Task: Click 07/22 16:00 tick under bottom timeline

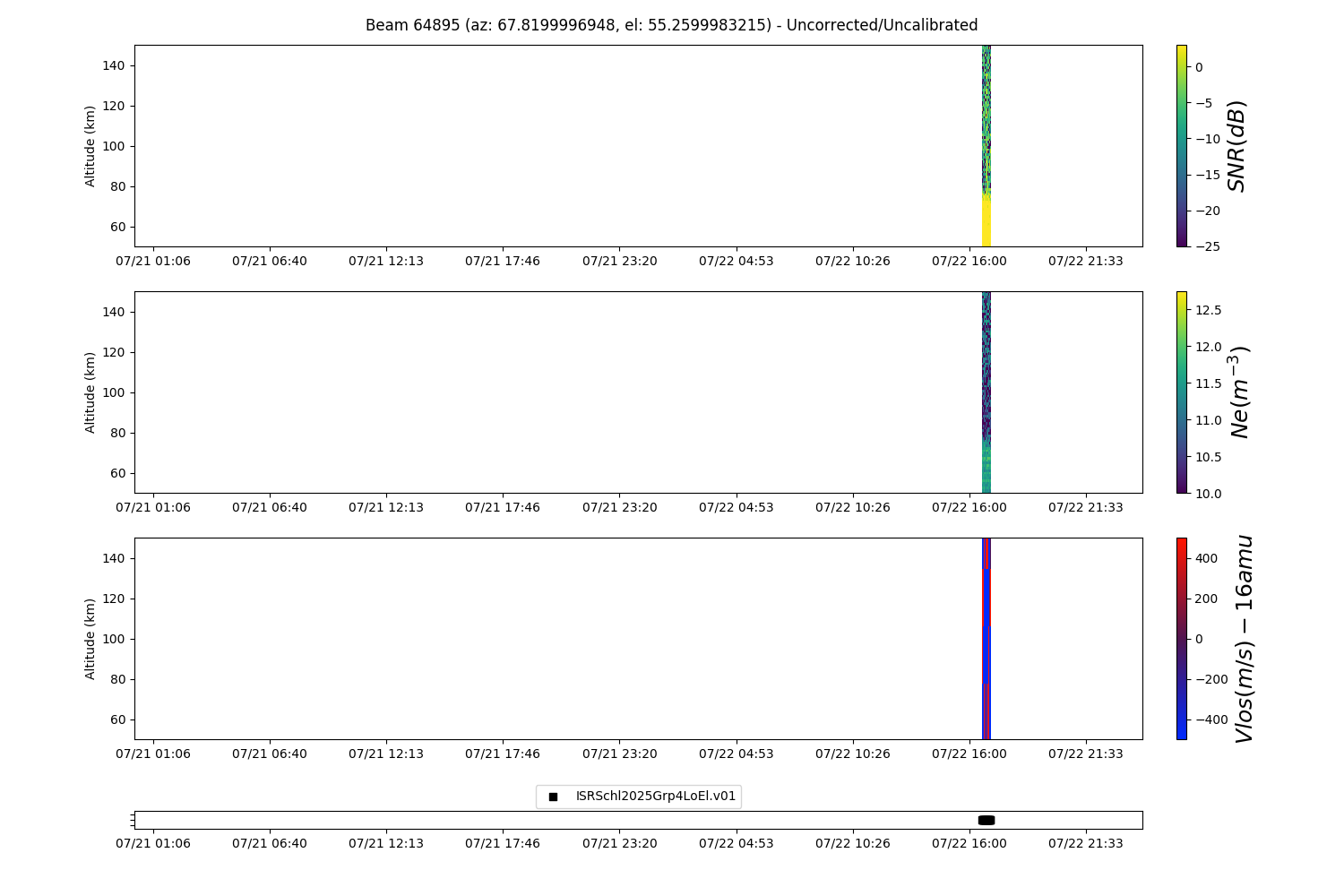Action: pos(969,843)
